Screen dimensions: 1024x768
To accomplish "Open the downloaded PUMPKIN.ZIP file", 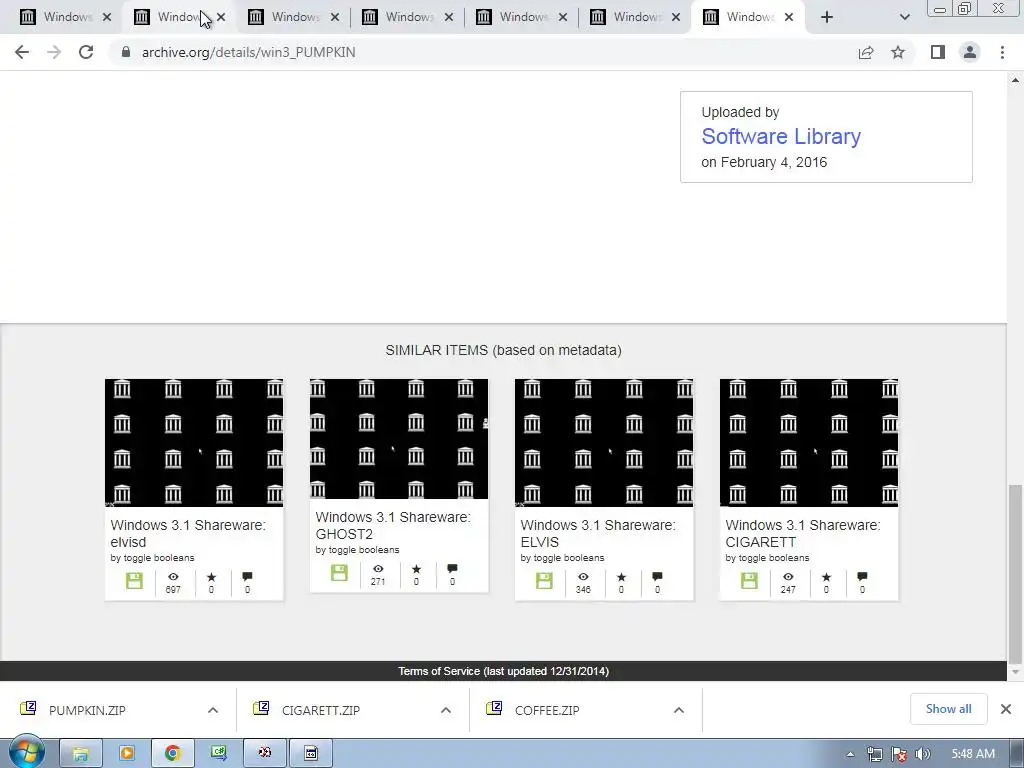I will tap(87, 711).
